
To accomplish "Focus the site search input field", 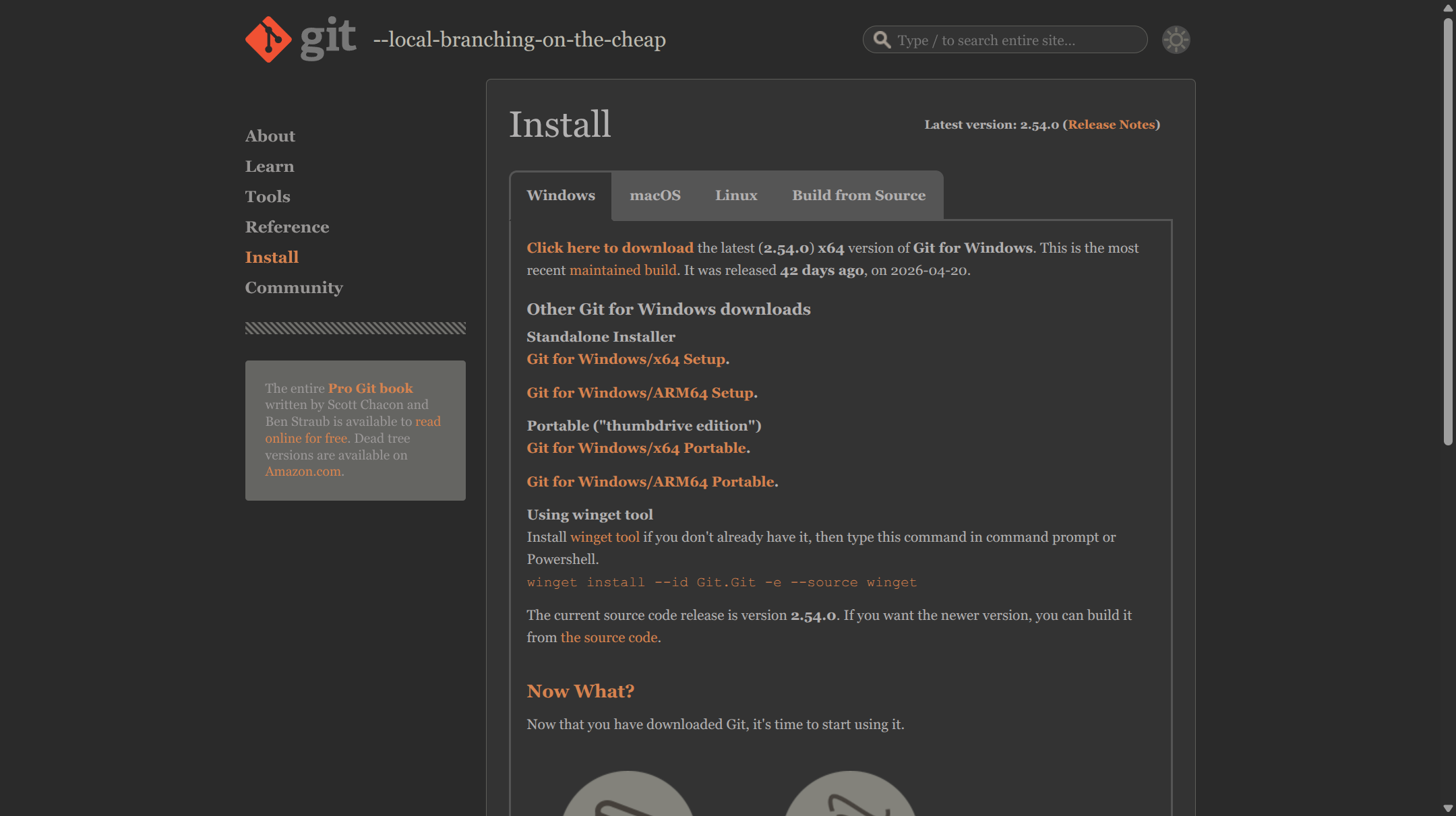I will [x=1005, y=40].
